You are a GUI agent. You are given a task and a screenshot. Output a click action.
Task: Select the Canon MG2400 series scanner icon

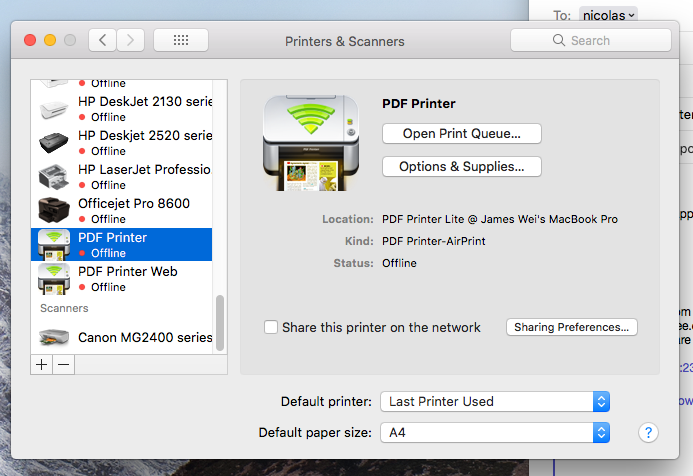[54, 337]
